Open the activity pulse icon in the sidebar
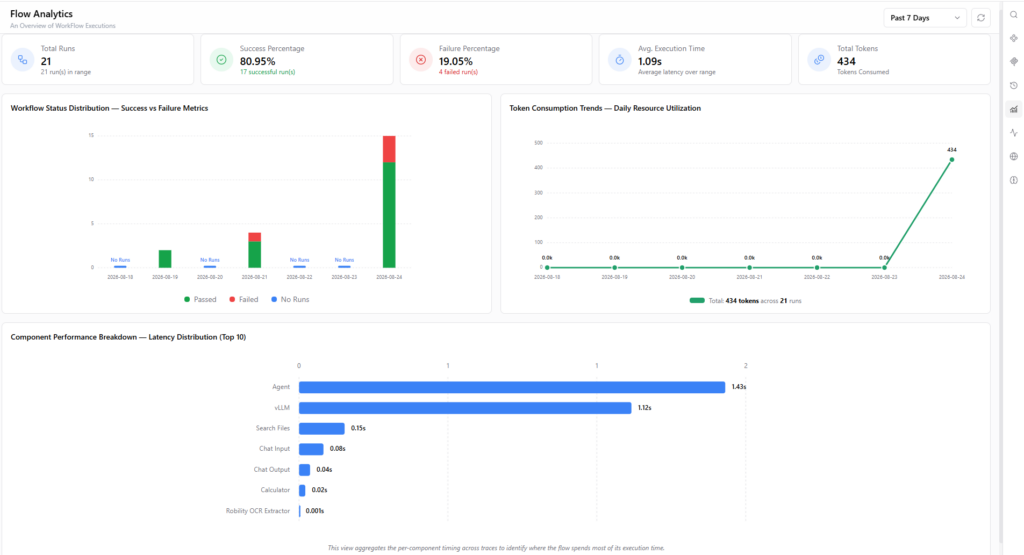This screenshot has height=555, width=1024. click(1014, 133)
